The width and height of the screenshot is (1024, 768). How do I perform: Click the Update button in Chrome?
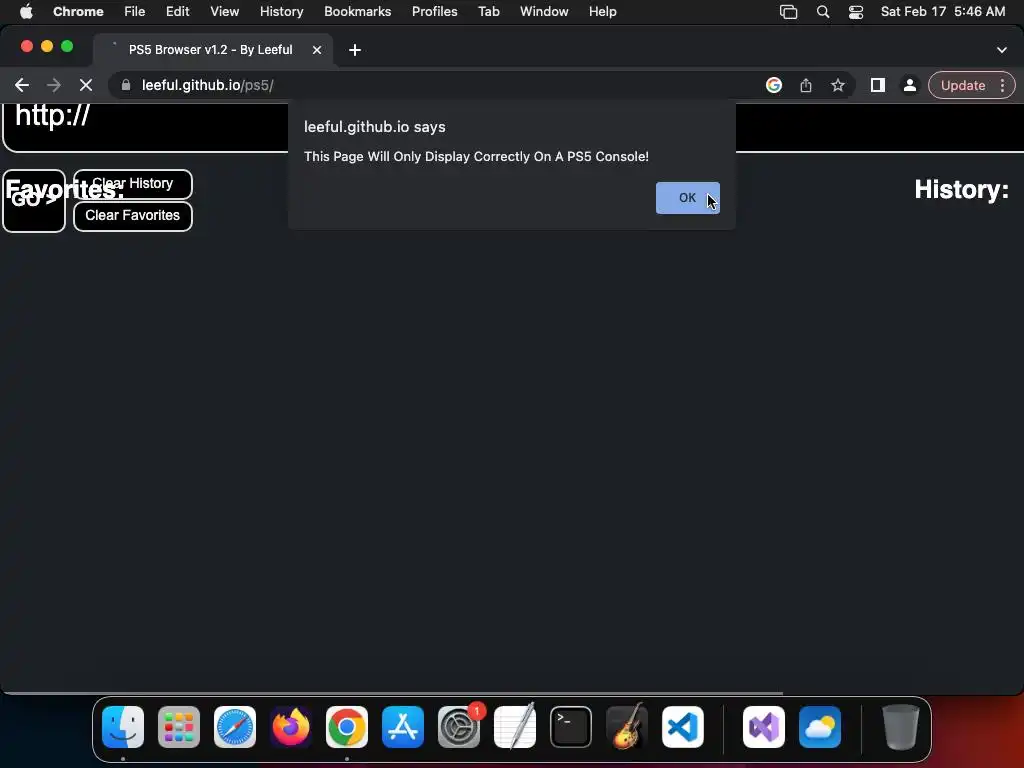[x=963, y=86]
